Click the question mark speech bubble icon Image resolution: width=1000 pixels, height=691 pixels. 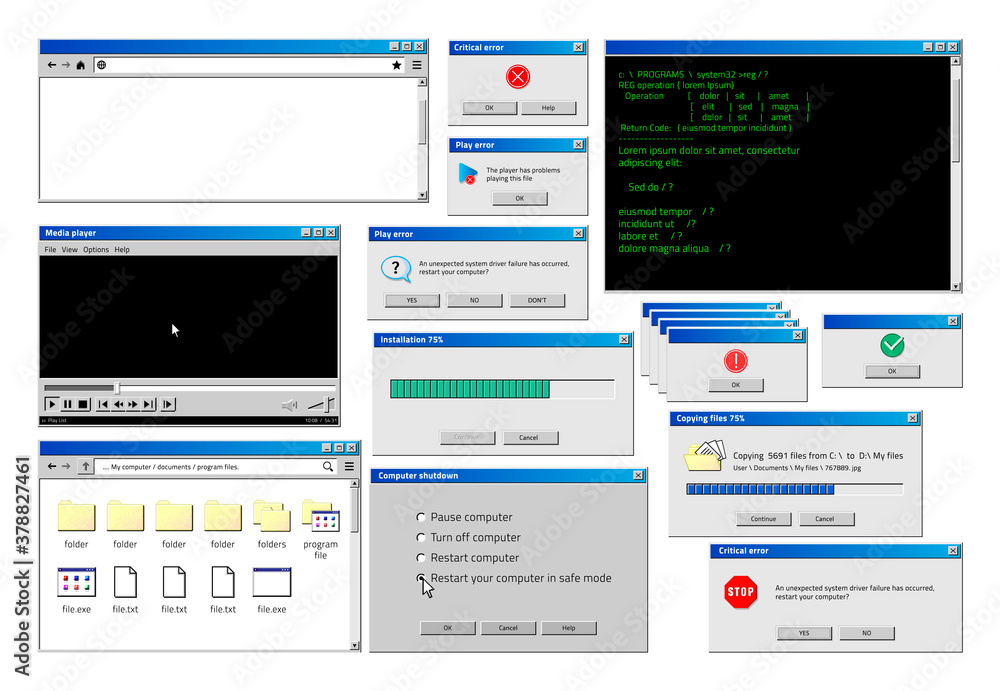click(x=396, y=269)
